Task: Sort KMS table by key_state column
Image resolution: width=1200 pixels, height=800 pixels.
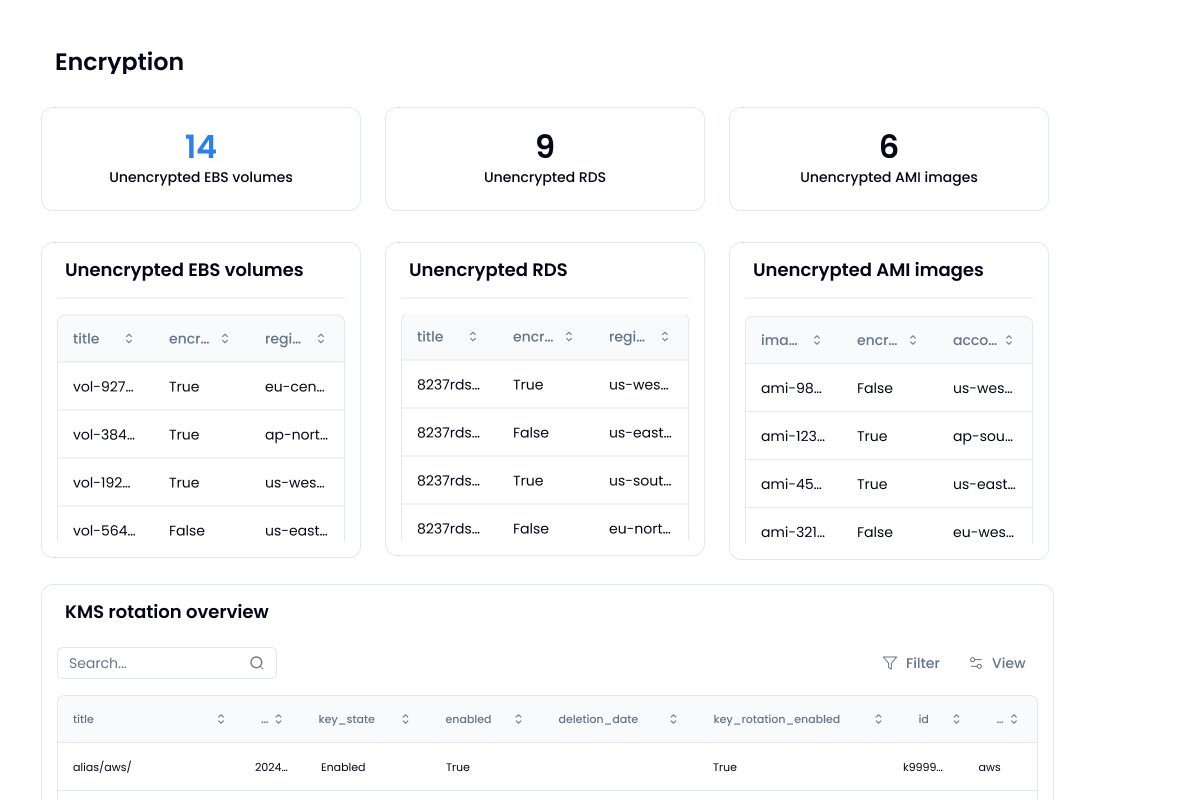Action: 406,719
